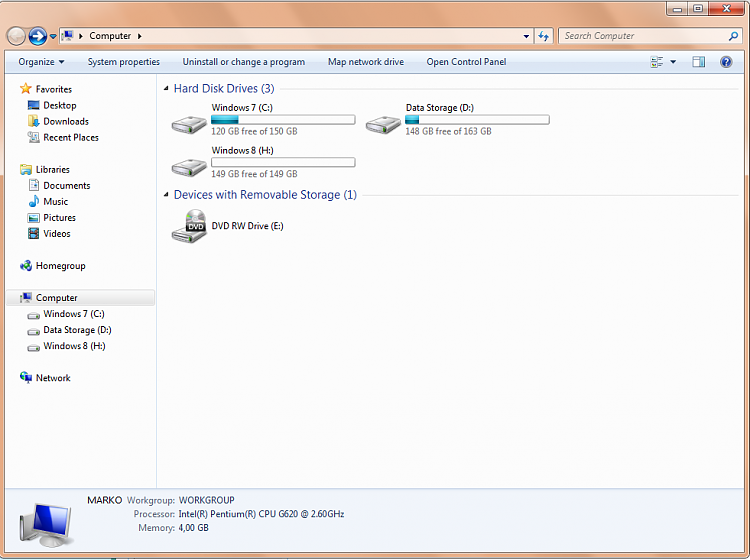Select Computer in navigation pane
Viewport: 750px width, 560px height.
[80, 298]
